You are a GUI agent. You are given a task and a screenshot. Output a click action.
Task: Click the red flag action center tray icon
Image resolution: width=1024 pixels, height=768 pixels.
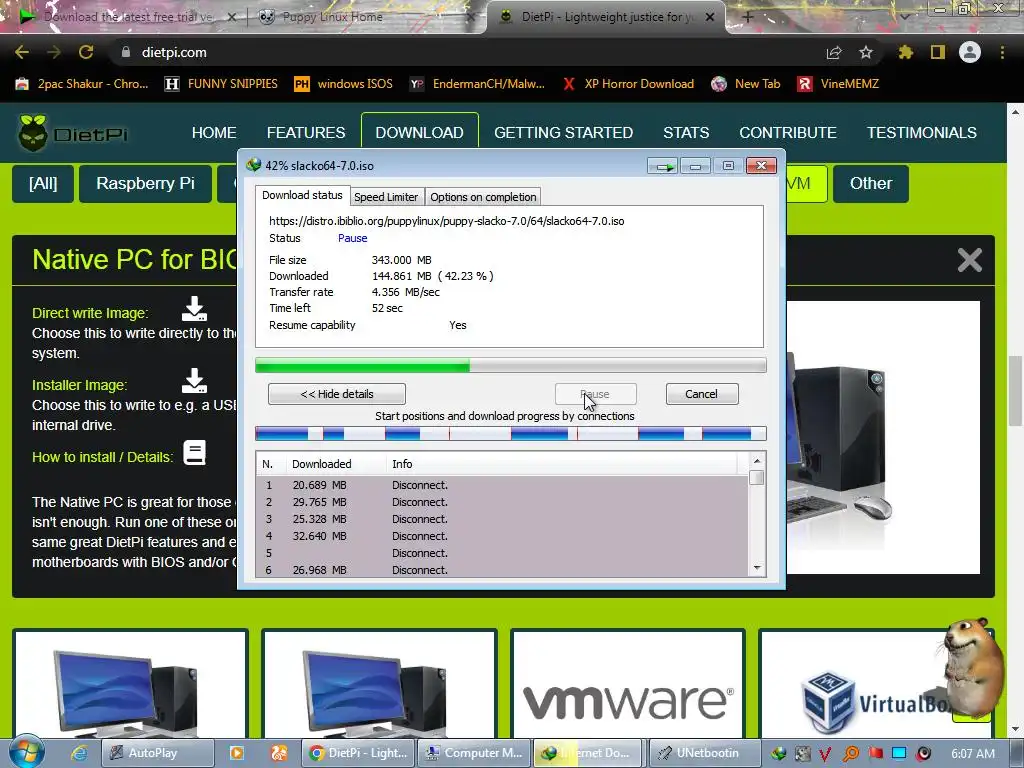tap(875, 753)
